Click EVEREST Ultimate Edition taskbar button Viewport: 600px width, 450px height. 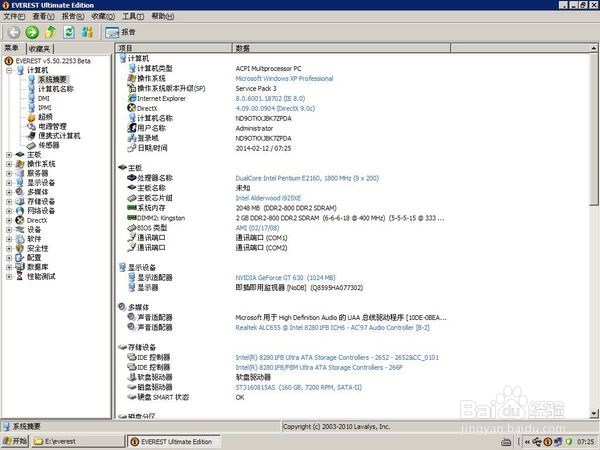174,441
